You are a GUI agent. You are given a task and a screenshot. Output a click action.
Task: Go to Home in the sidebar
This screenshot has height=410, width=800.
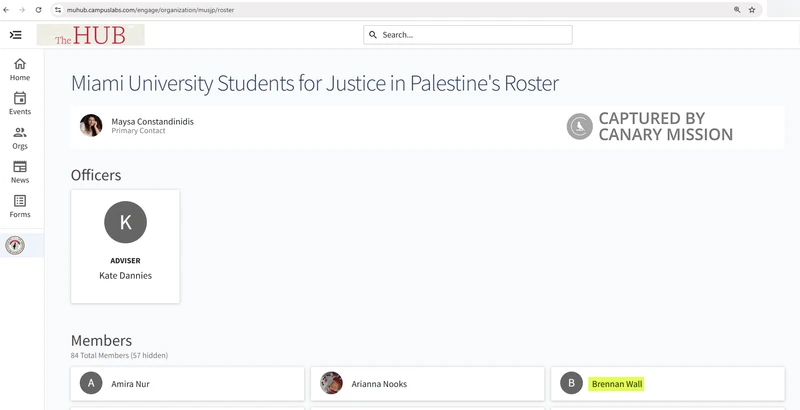pyautogui.click(x=20, y=70)
